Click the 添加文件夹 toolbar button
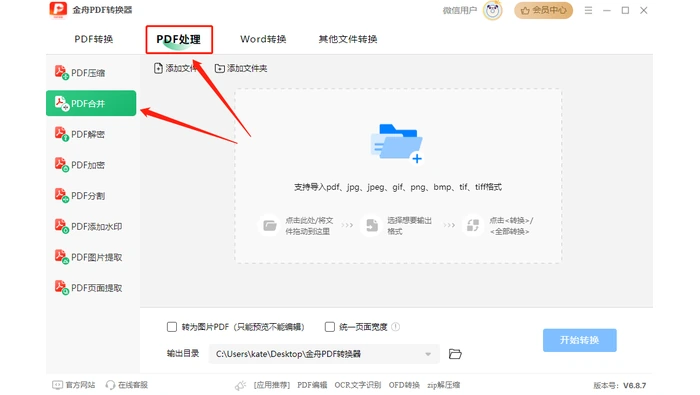The image size is (700, 395). point(241,68)
